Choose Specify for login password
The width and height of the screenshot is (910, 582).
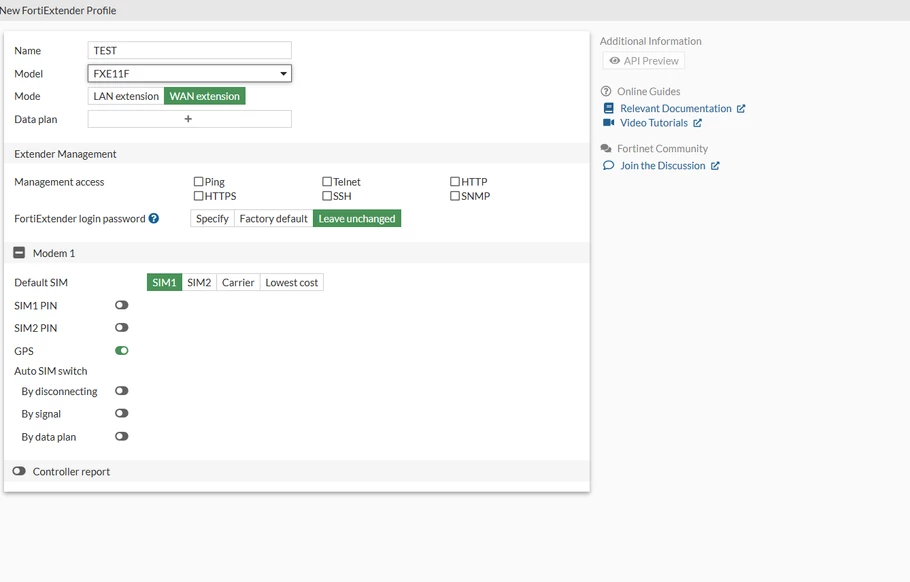212,219
